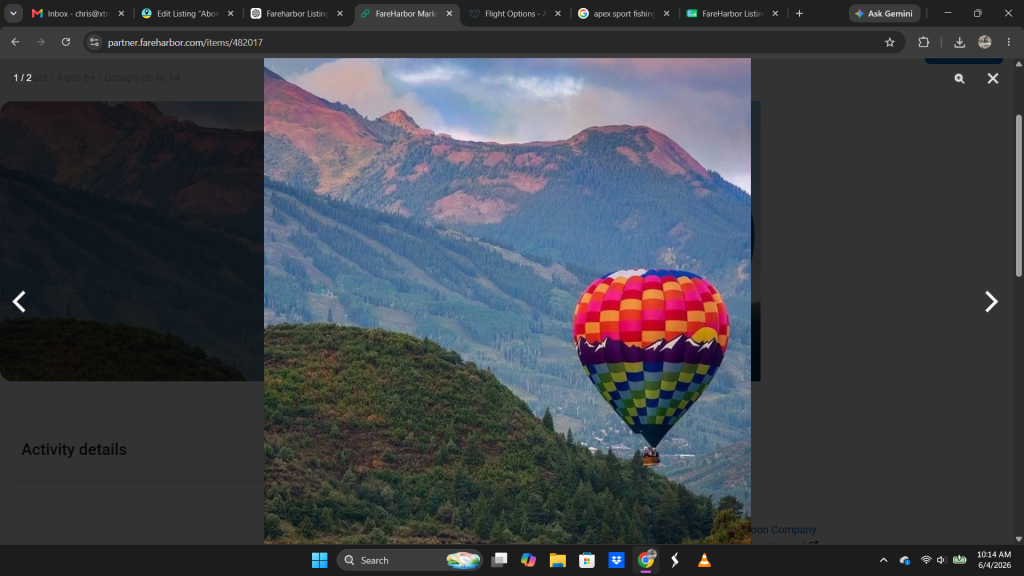The image size is (1024, 576).
Task: Open Chrome downloads
Action: pos(959,42)
